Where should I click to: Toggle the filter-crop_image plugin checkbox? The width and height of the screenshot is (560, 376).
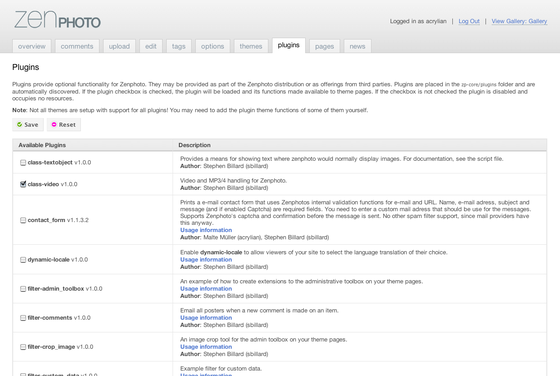click(x=23, y=347)
